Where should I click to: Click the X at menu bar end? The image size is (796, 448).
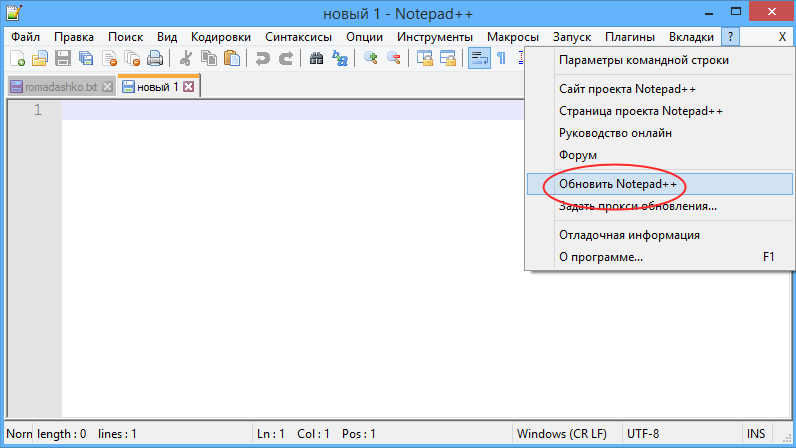782,37
